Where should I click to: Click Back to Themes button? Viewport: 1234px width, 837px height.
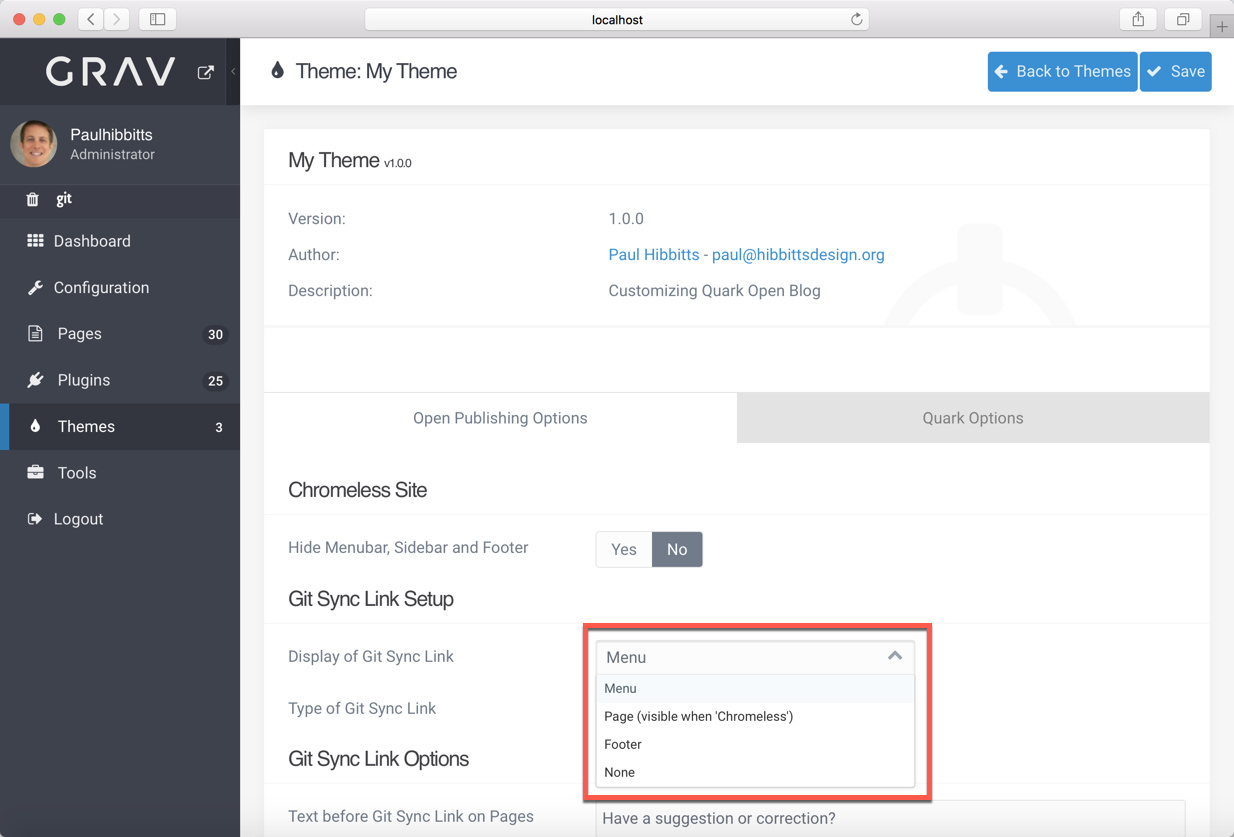(x=1062, y=71)
